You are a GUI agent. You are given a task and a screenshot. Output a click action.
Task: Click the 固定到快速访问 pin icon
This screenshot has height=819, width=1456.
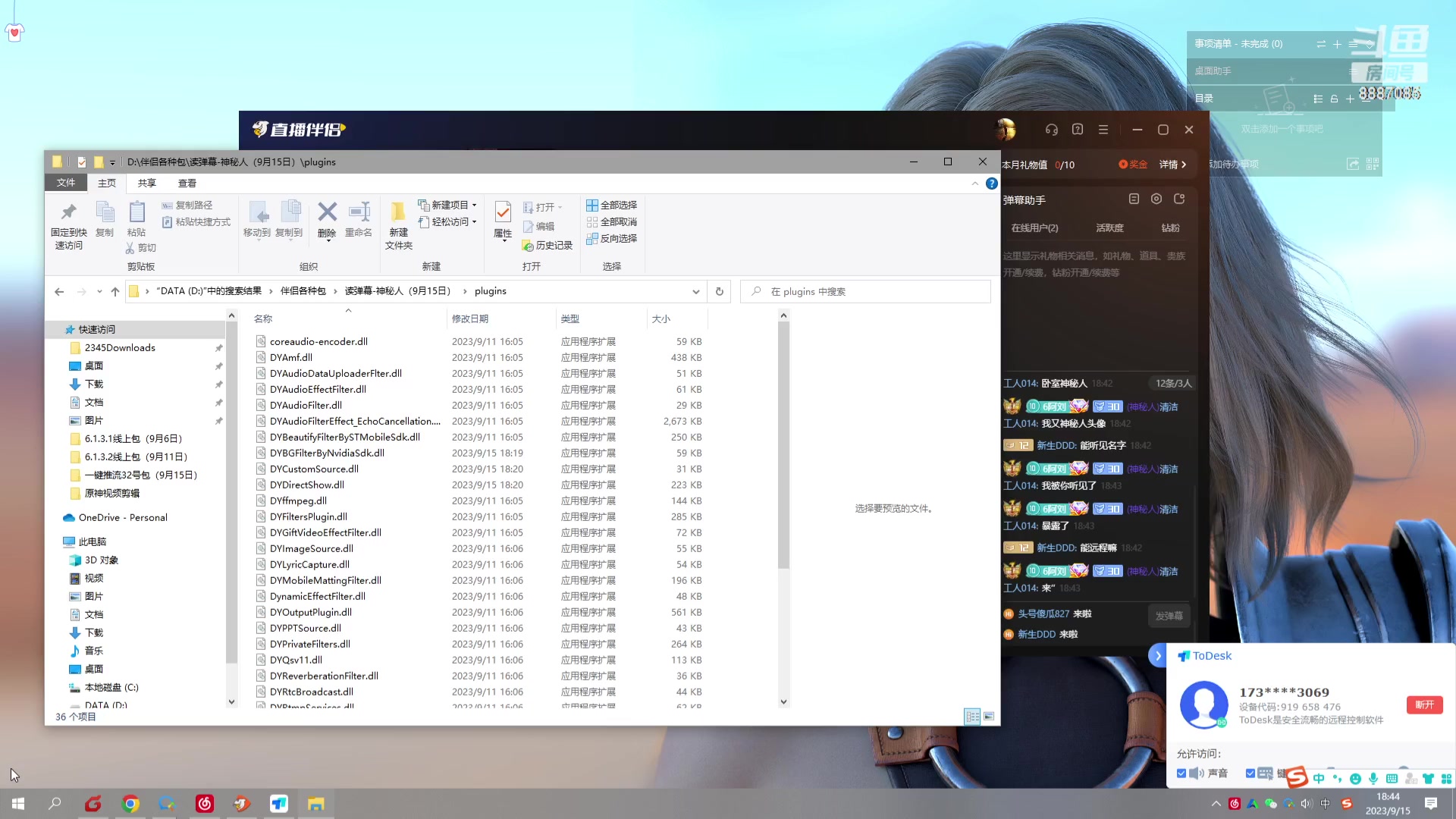(x=68, y=213)
